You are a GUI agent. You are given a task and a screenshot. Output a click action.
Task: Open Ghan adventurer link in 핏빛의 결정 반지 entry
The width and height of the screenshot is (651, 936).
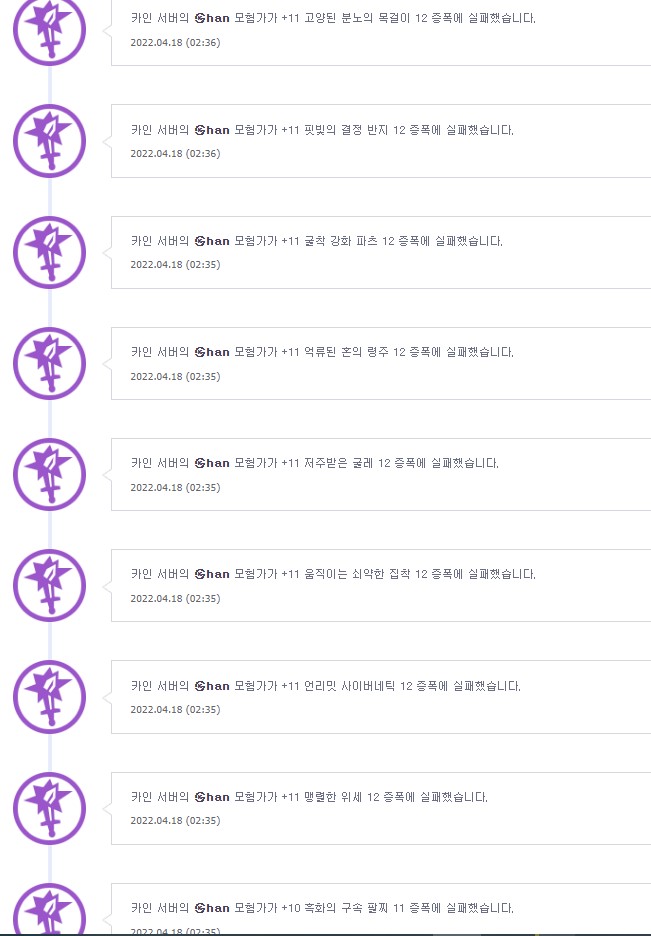(212, 130)
